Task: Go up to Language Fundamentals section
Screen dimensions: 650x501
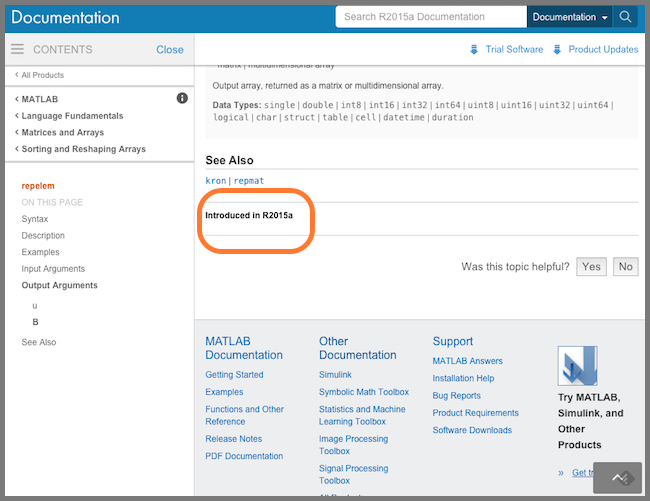Action: coord(72,116)
